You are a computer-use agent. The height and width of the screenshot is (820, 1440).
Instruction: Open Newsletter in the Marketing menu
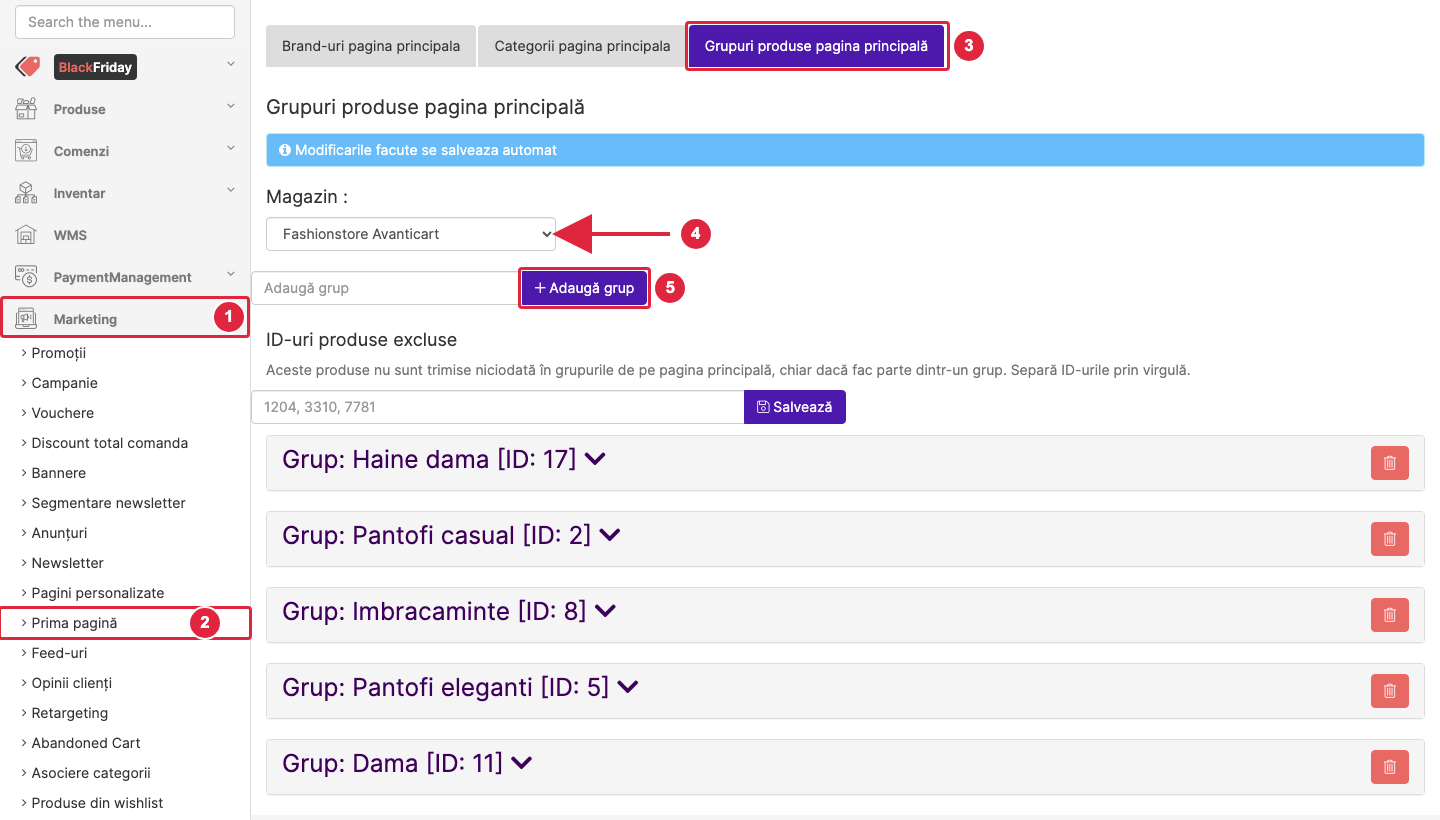(67, 563)
